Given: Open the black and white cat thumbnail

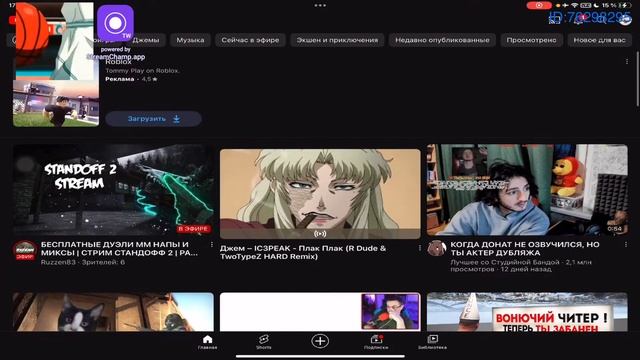Looking at the screenshot, I should click(113, 311).
